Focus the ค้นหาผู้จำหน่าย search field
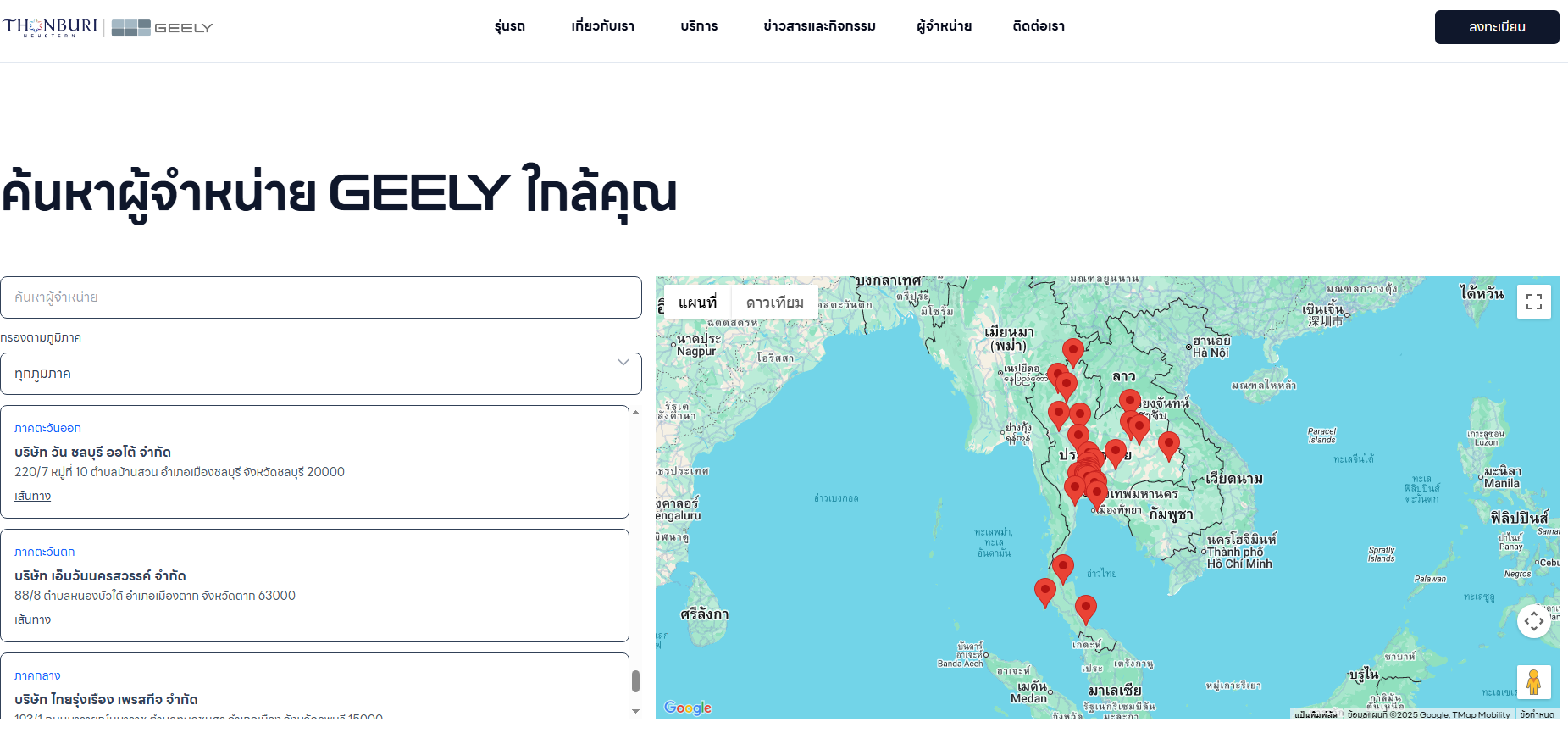Viewport: 1568px width, 733px height. tap(320, 297)
